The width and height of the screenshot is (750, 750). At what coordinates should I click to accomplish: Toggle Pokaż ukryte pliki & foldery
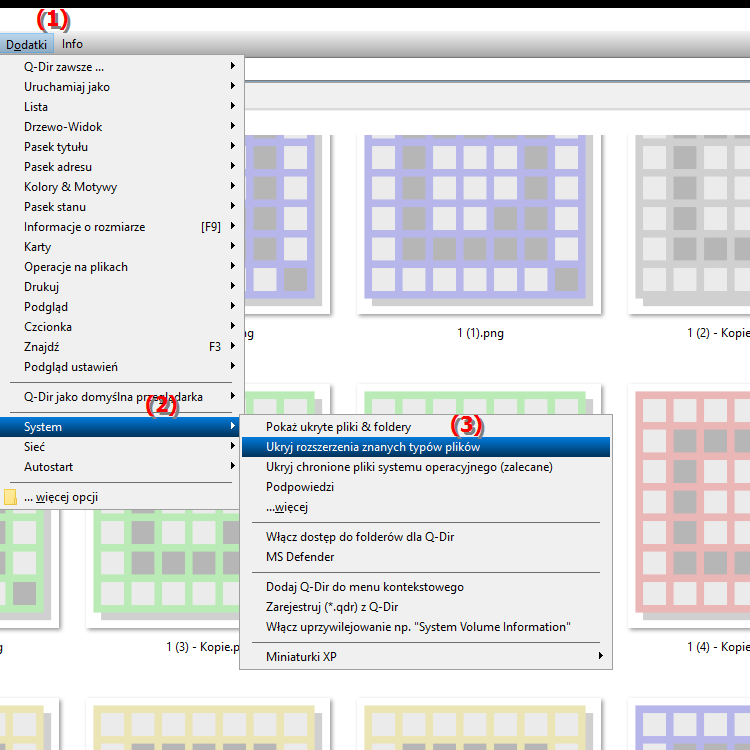[x=426, y=427]
